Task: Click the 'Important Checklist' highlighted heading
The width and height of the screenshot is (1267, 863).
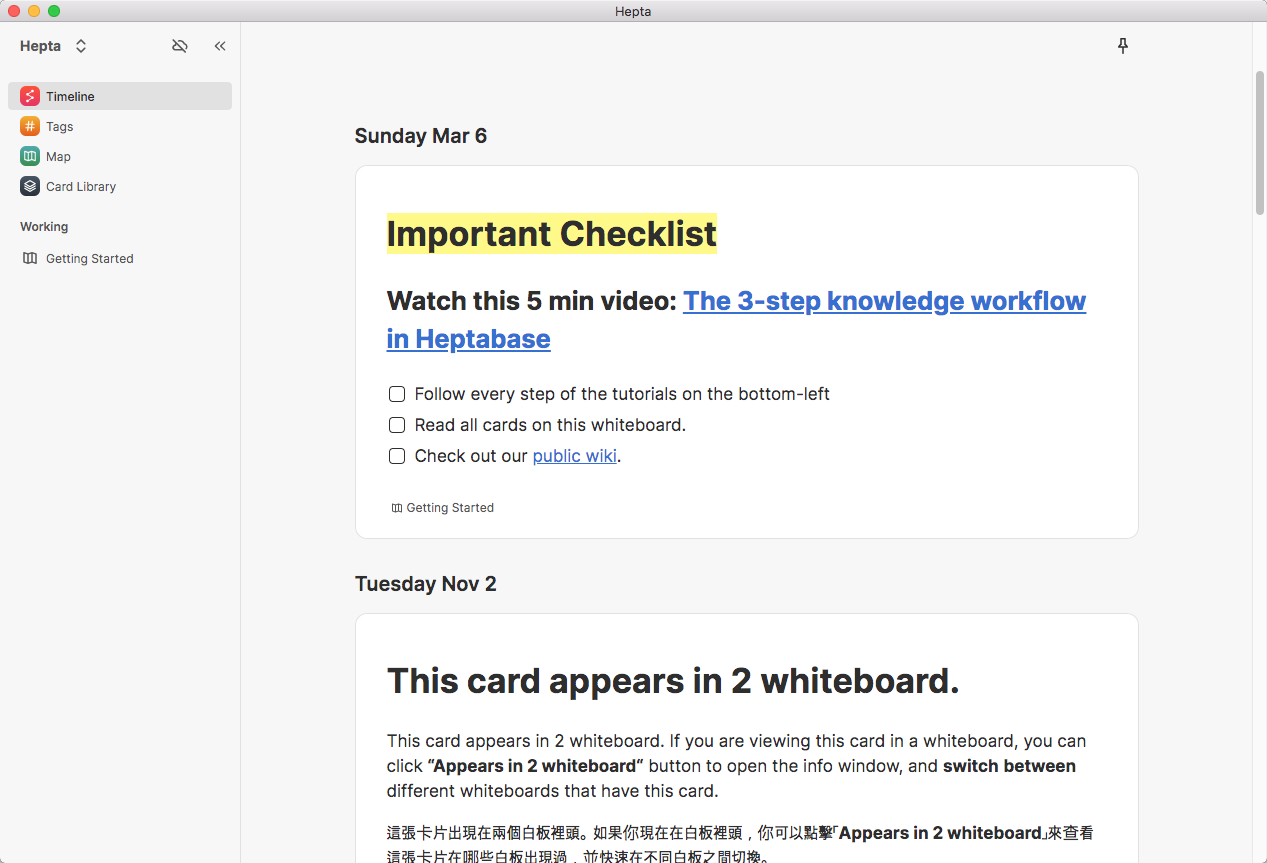Action: click(x=552, y=234)
